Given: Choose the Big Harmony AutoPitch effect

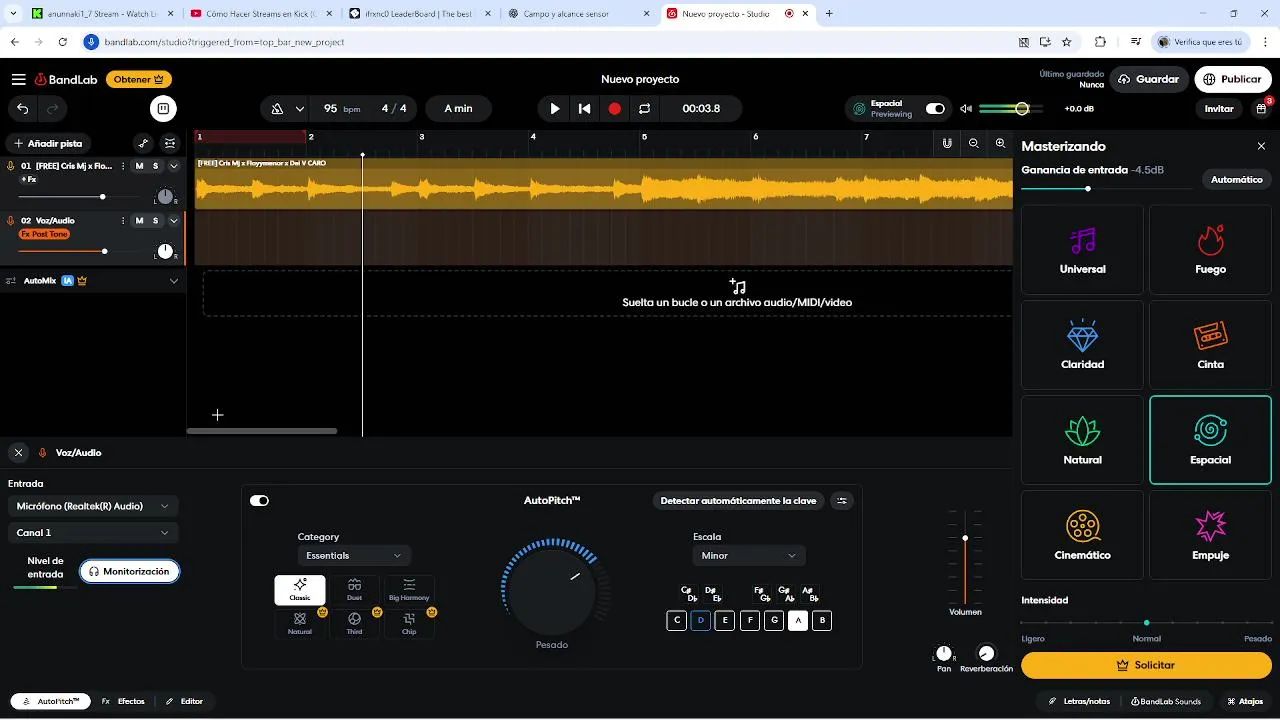Looking at the screenshot, I should tap(409, 590).
